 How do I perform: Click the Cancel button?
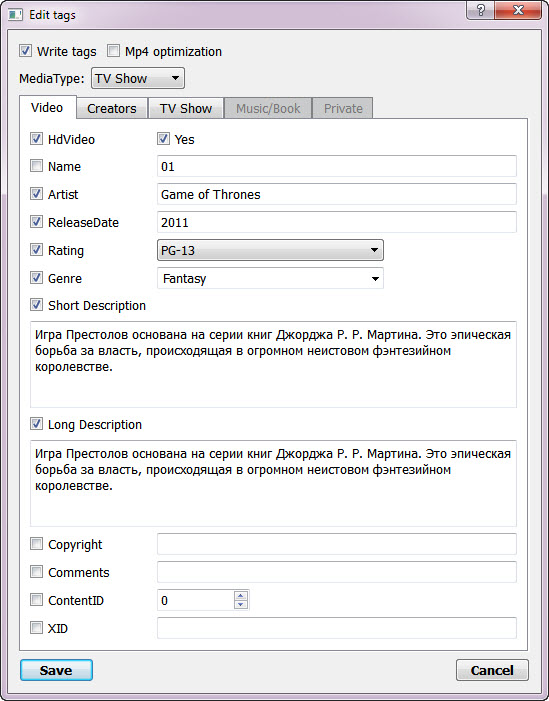click(492, 670)
